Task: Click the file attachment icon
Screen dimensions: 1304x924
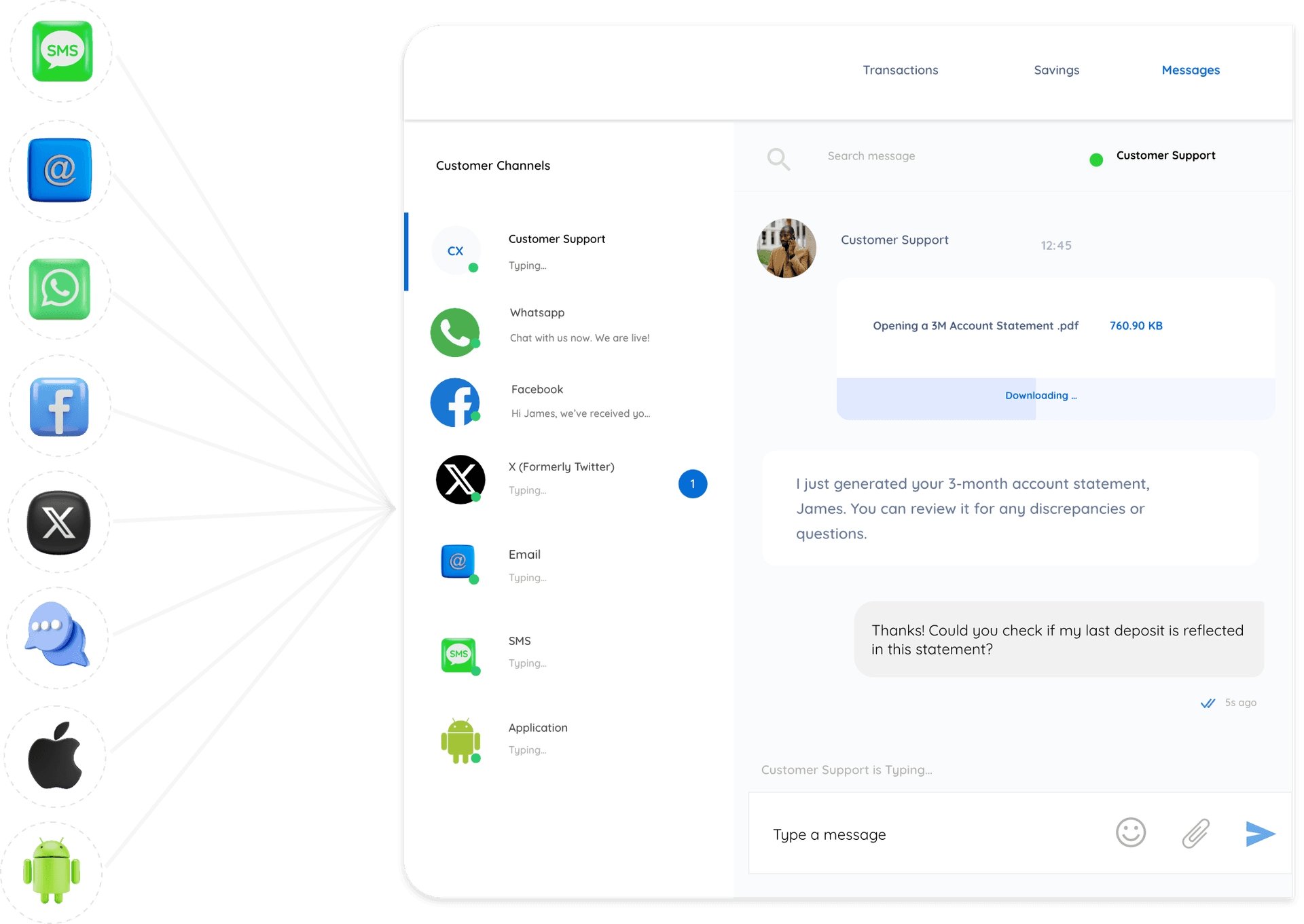Action: point(1196,833)
